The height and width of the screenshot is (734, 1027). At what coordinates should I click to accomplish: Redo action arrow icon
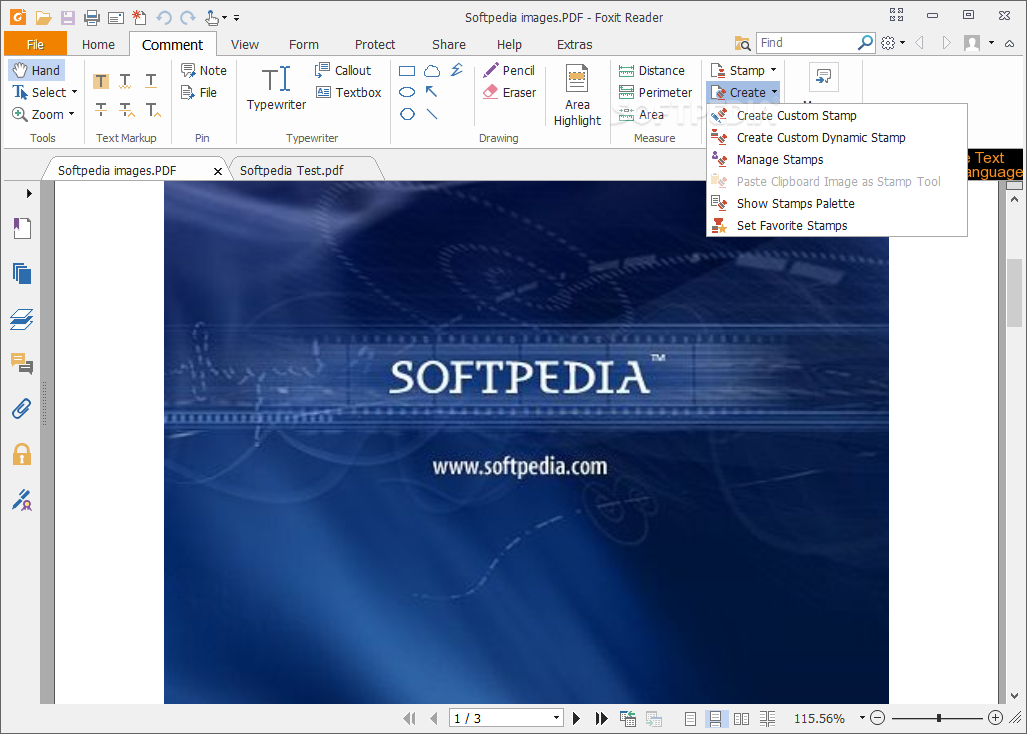188,18
